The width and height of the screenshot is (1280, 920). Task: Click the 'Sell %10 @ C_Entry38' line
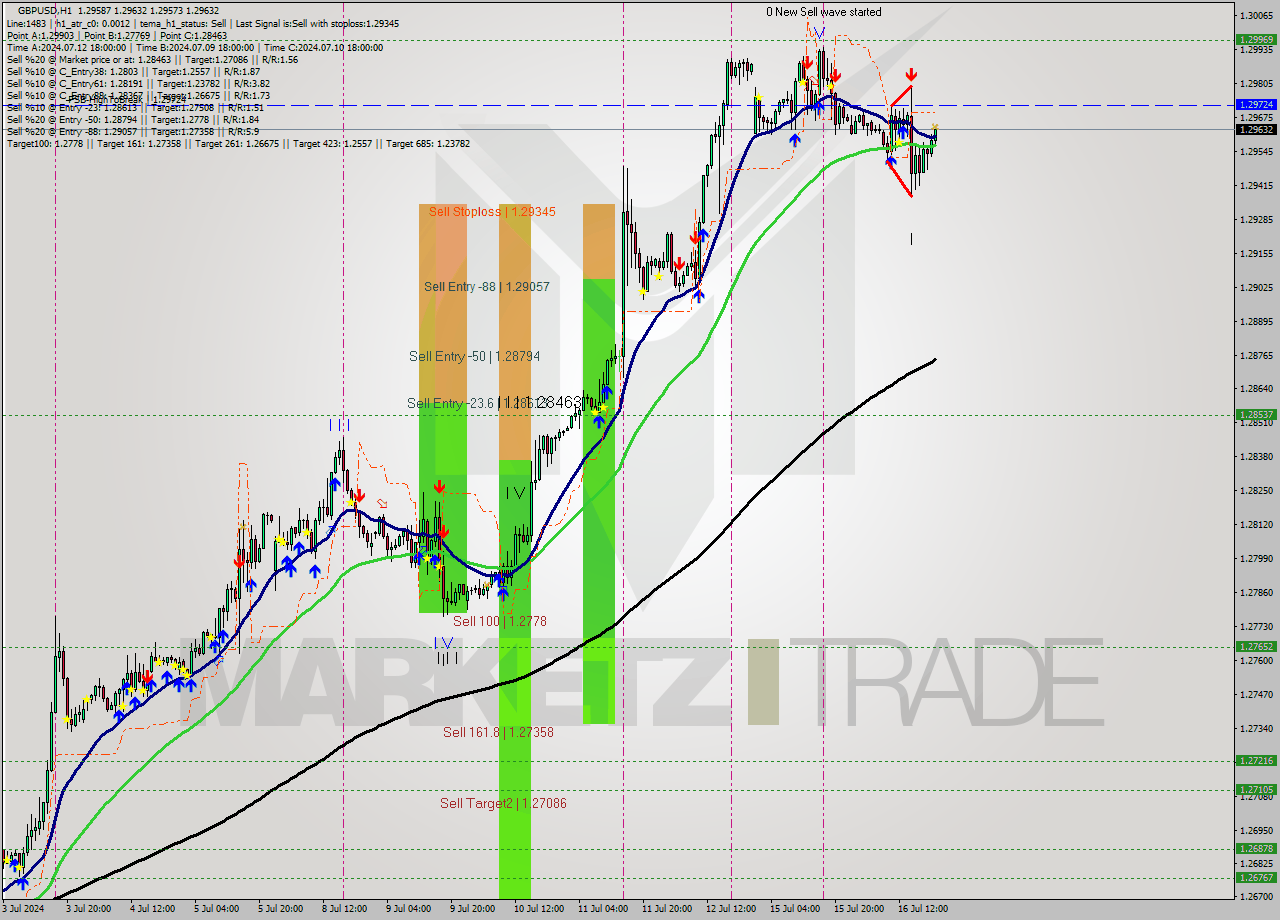point(133,71)
